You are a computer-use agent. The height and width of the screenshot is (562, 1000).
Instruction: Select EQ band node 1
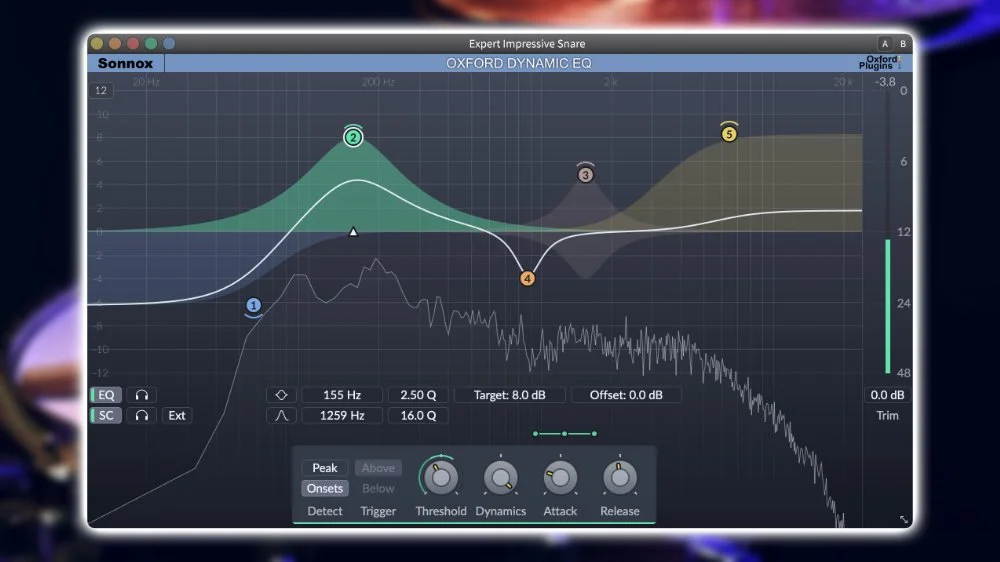point(253,306)
